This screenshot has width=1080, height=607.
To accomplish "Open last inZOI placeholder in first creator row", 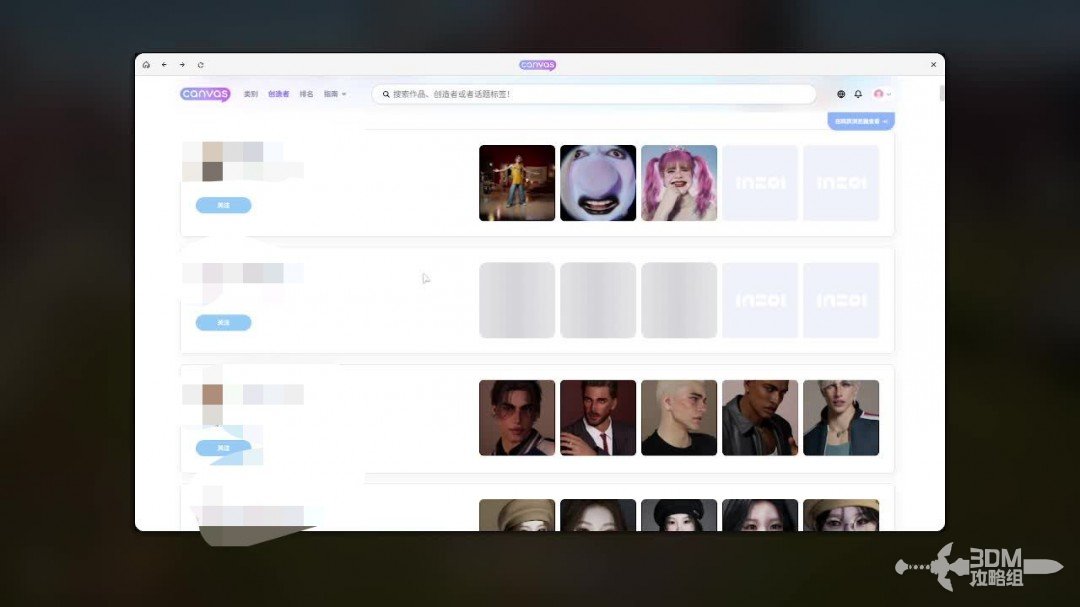I will click(x=841, y=183).
